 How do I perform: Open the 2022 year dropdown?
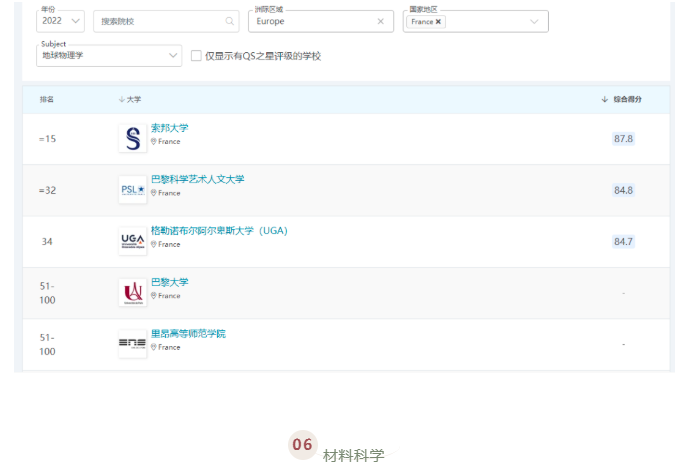(60, 21)
